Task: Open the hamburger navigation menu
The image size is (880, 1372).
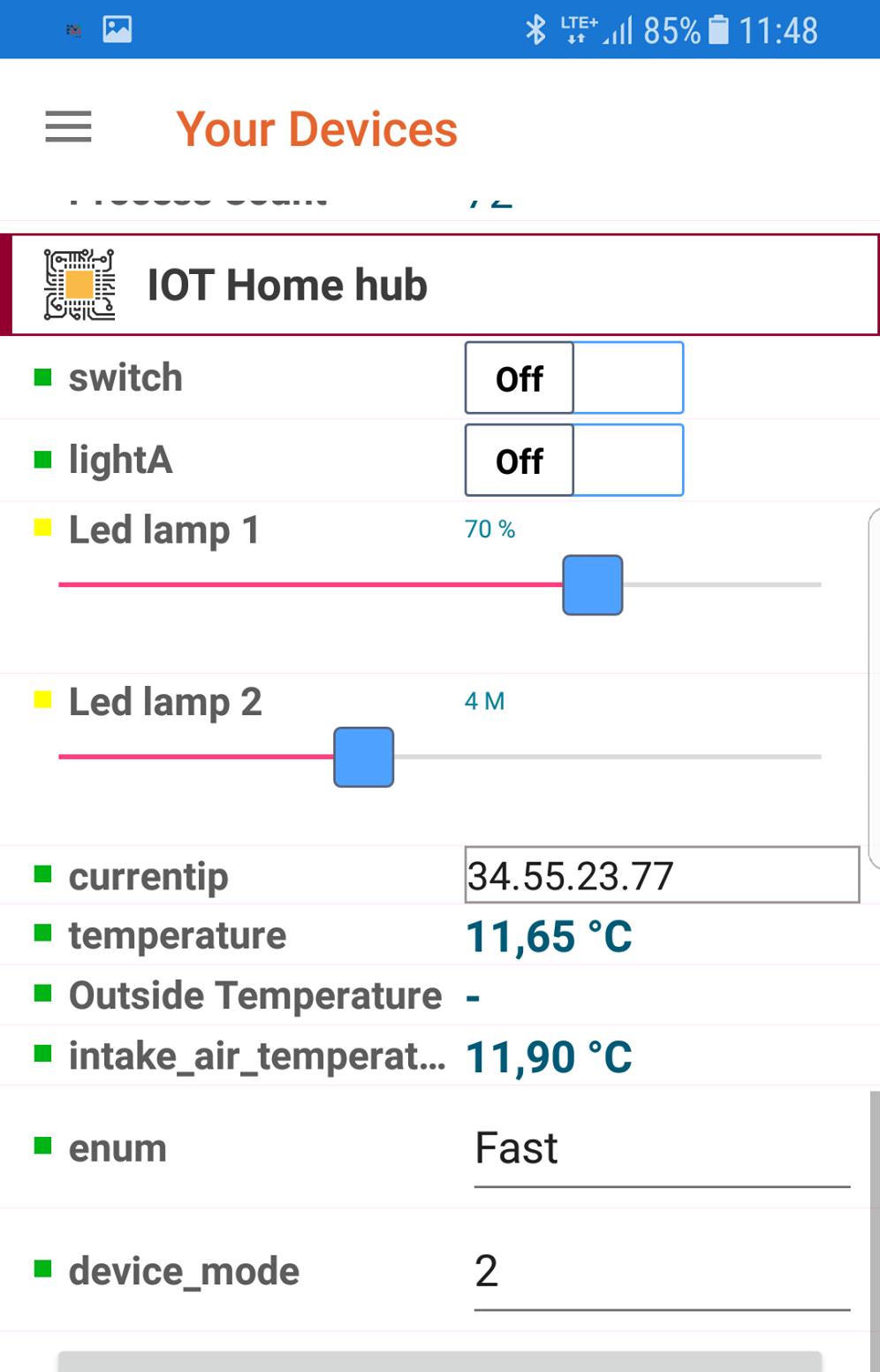Action: pos(68,126)
